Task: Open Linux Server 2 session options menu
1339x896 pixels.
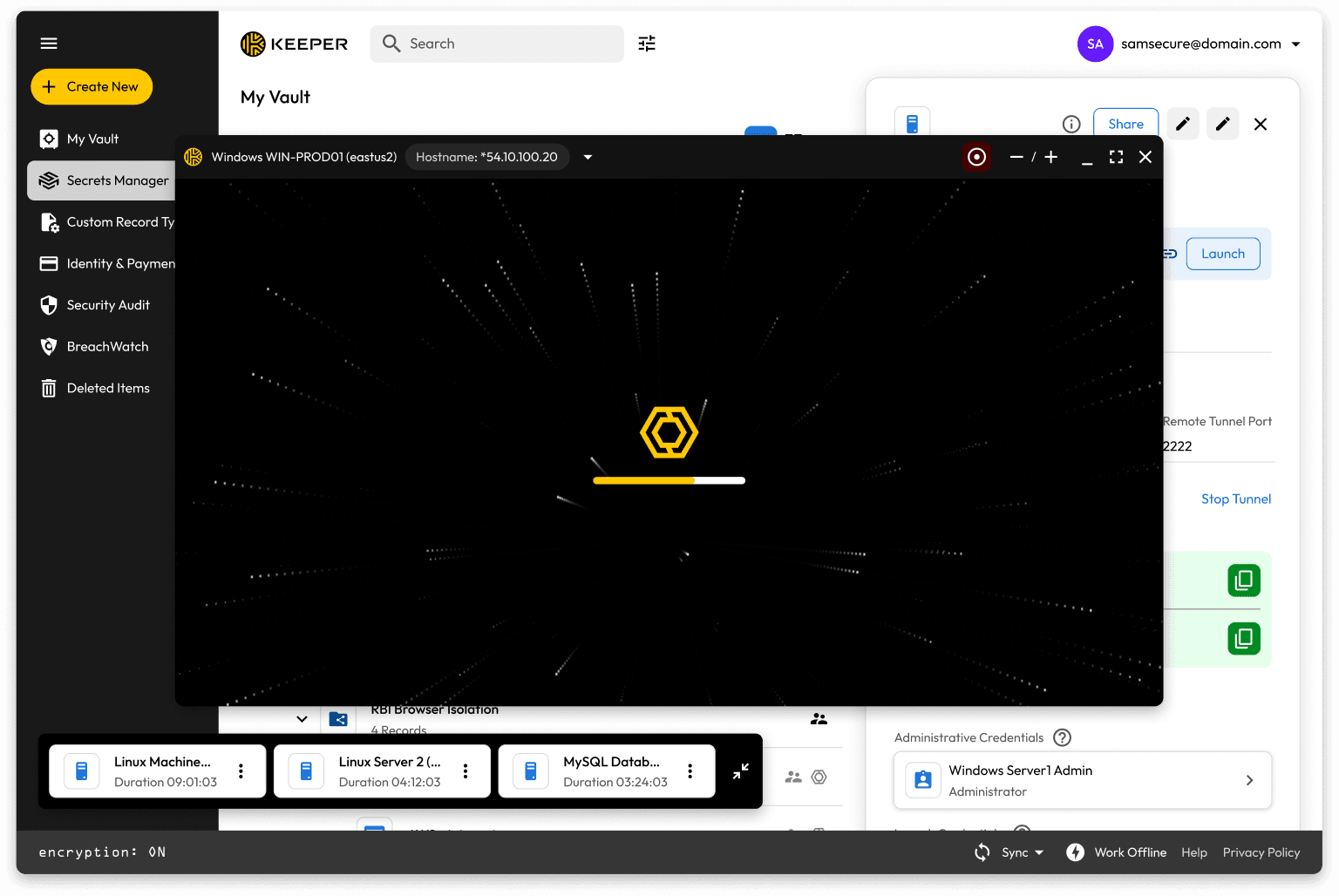Action: (466, 771)
